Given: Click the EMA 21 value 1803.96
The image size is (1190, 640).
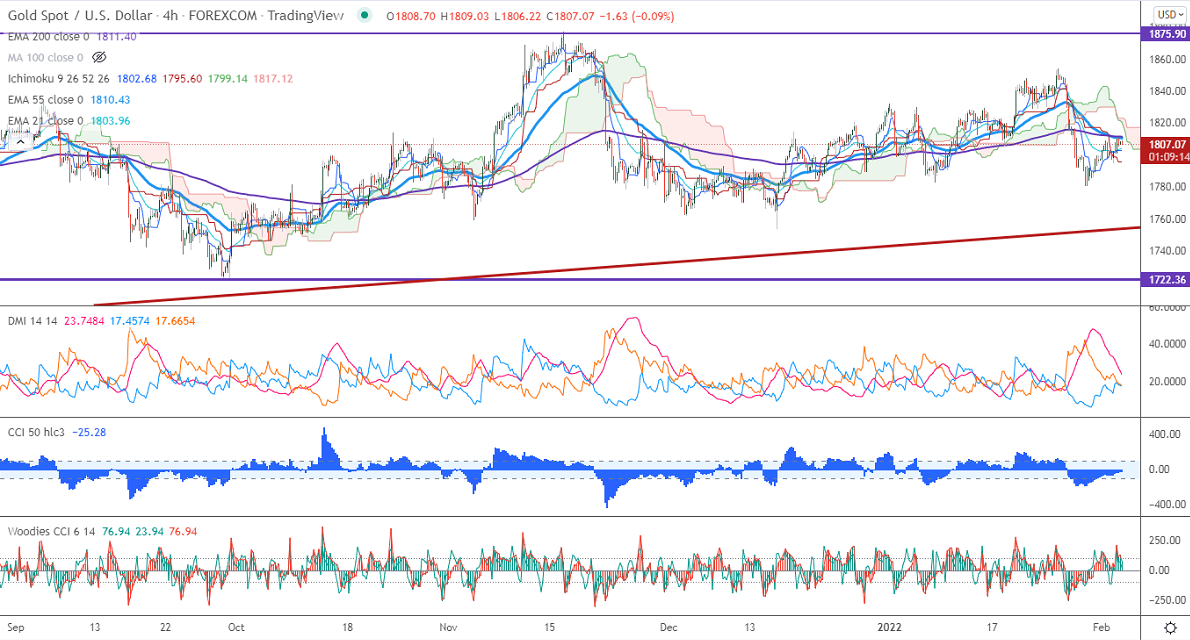Looking at the screenshot, I should [110, 121].
